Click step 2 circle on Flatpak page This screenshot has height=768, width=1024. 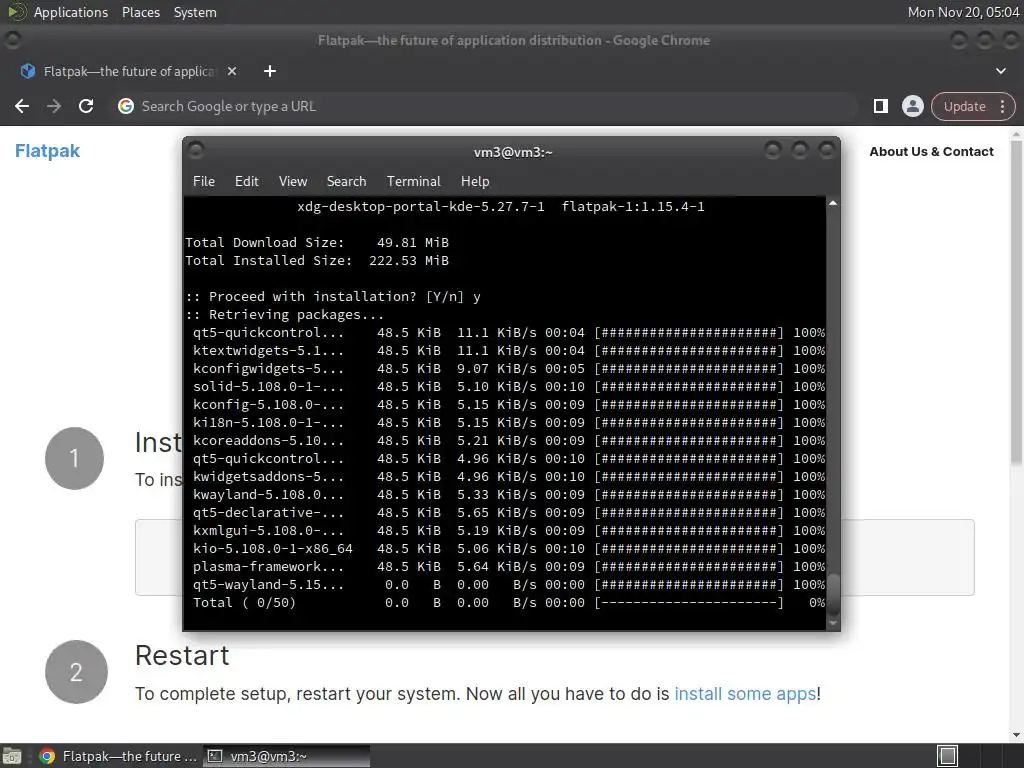(x=76, y=672)
